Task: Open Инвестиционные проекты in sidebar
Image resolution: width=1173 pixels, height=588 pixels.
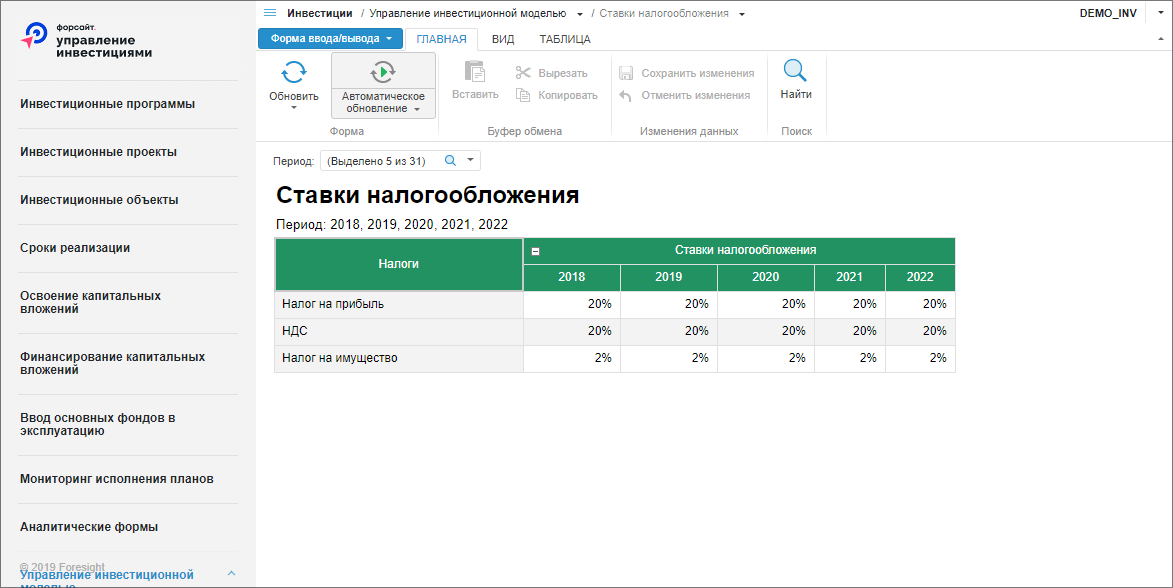Action: pyautogui.click(x=99, y=152)
